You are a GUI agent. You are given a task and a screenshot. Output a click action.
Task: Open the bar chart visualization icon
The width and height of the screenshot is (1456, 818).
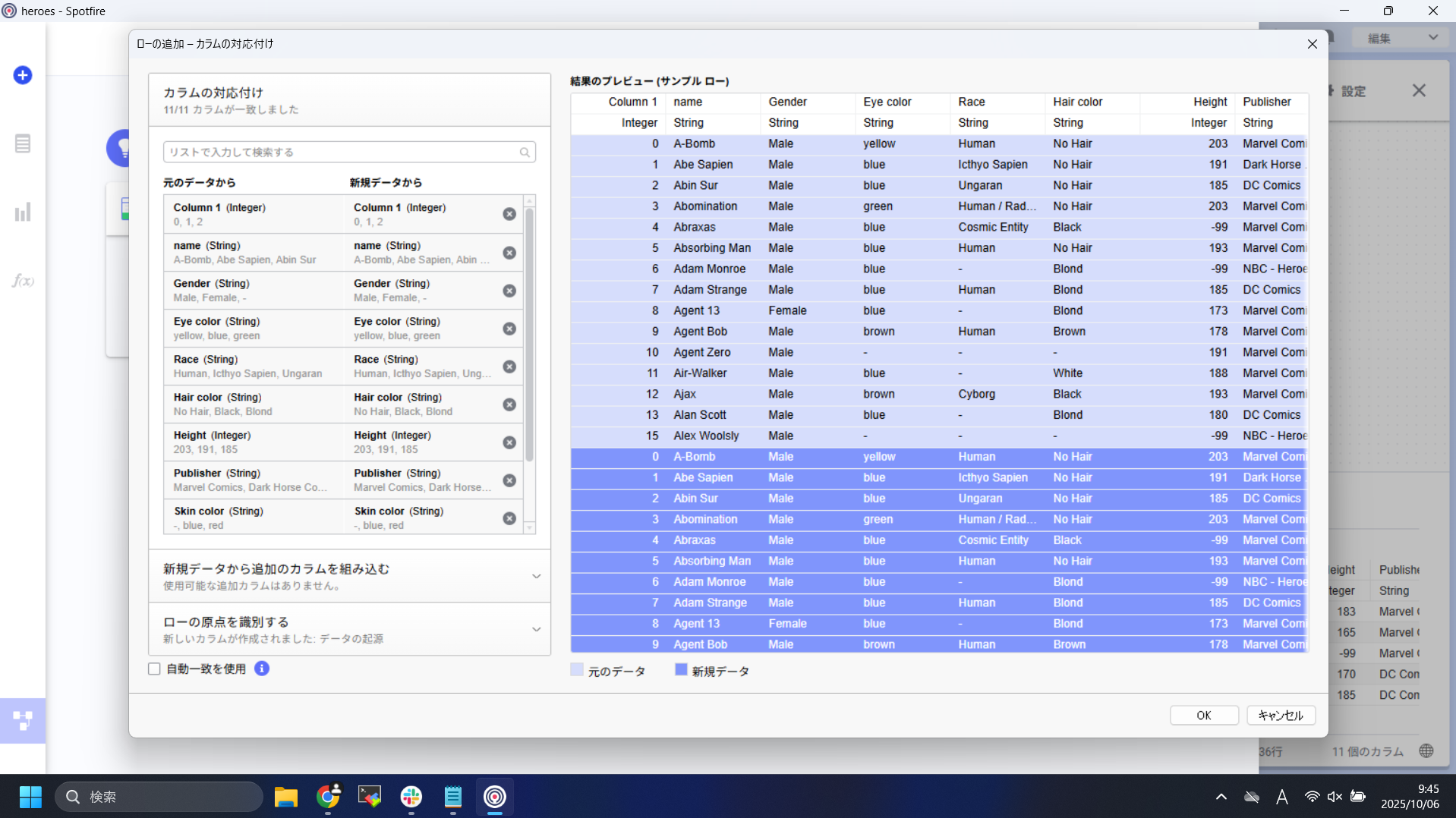point(23,212)
